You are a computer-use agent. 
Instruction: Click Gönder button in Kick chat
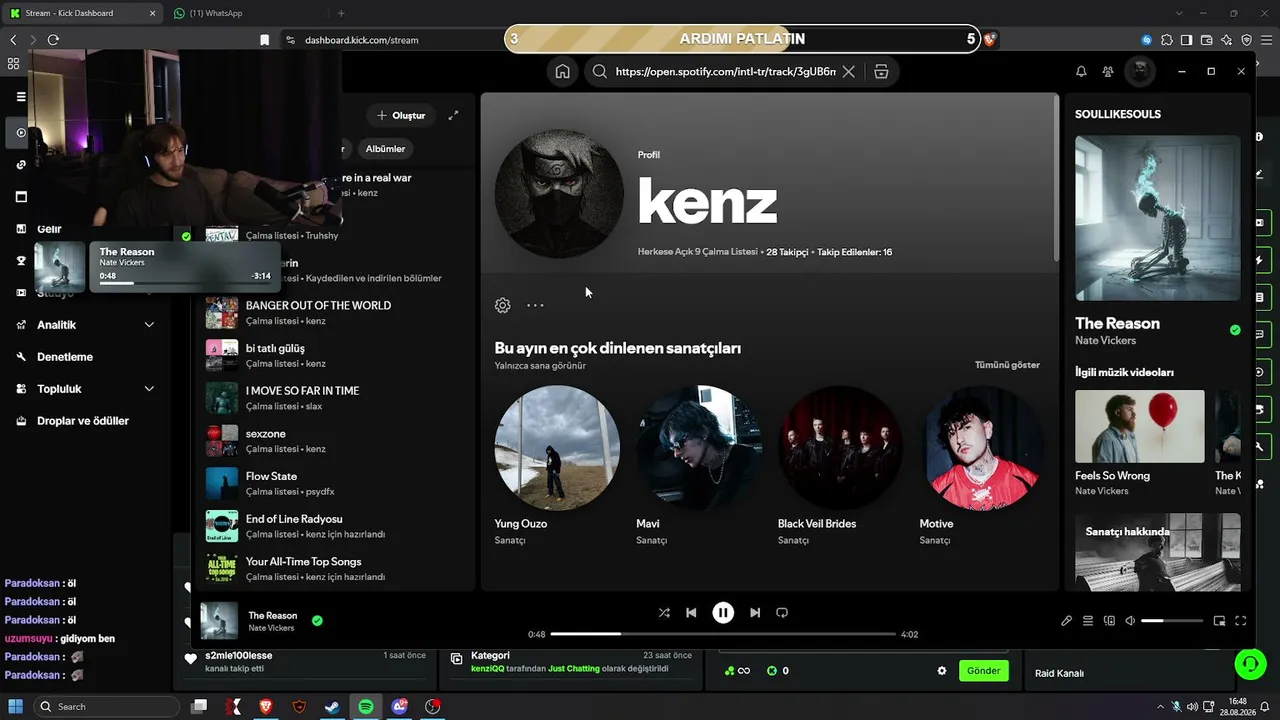click(983, 671)
